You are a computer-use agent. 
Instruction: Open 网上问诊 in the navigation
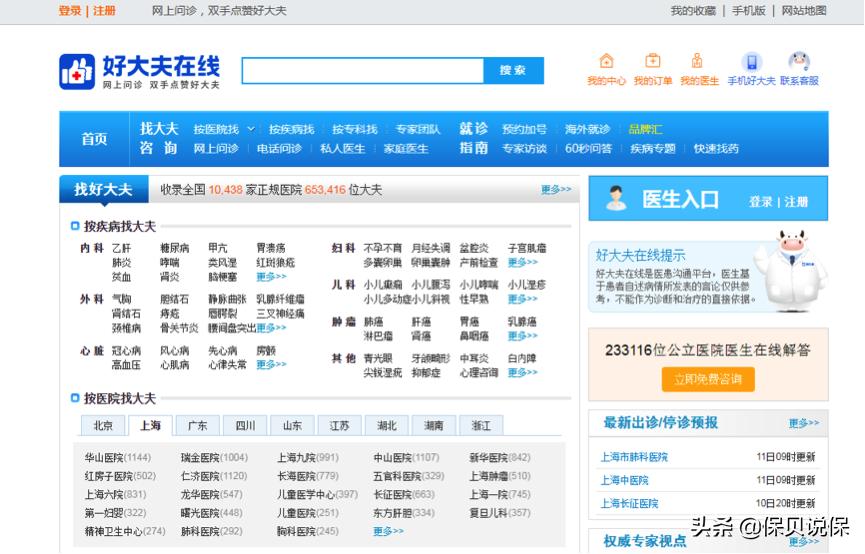coord(216,148)
